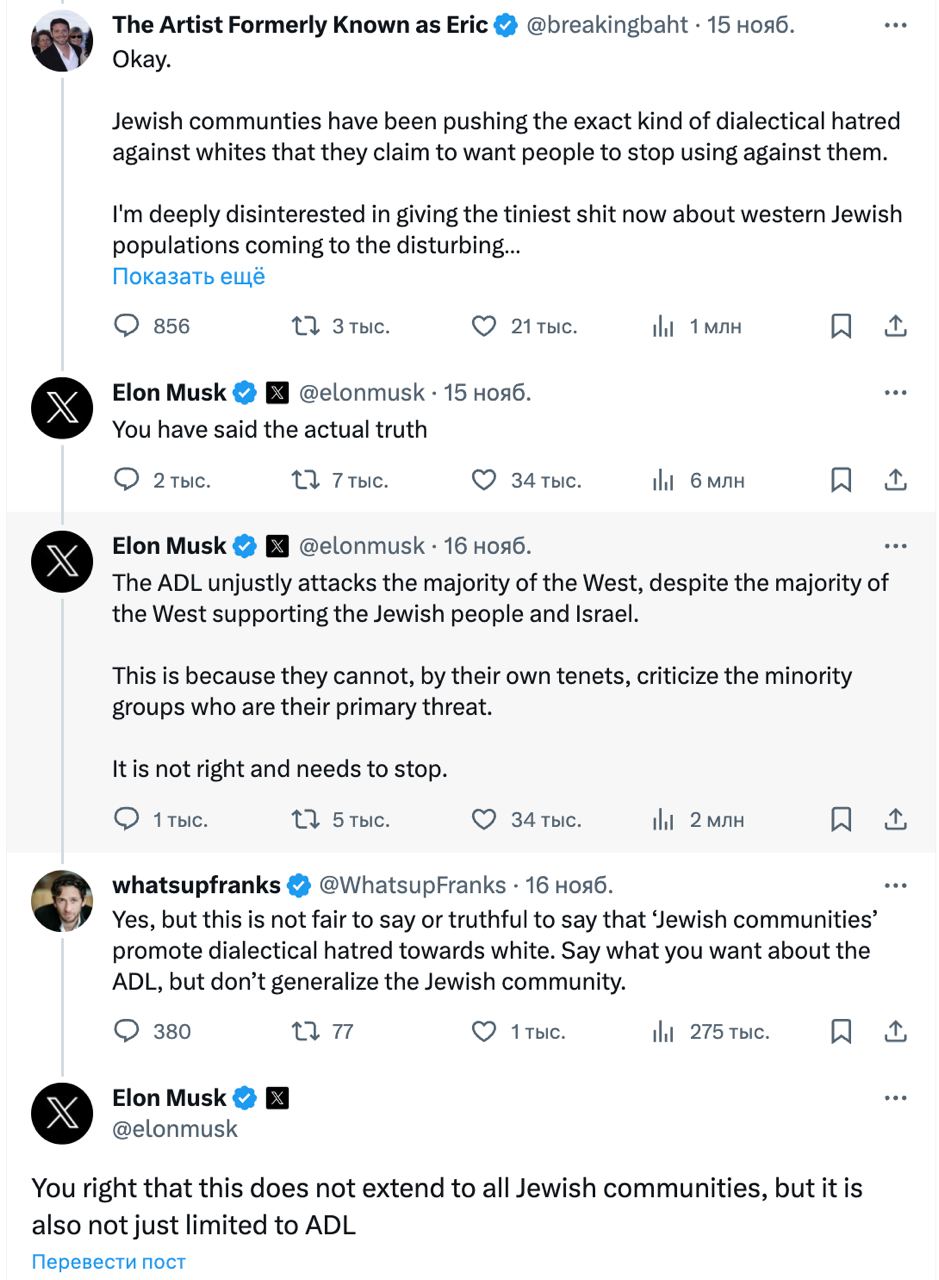Open view analytics on breakingbaht's post
The width and height of the screenshot is (939, 1280).
point(665,325)
